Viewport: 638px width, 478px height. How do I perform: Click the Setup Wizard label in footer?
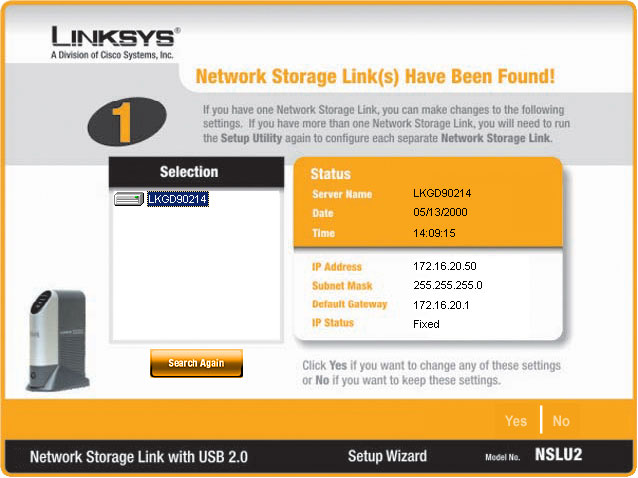pyautogui.click(x=387, y=456)
